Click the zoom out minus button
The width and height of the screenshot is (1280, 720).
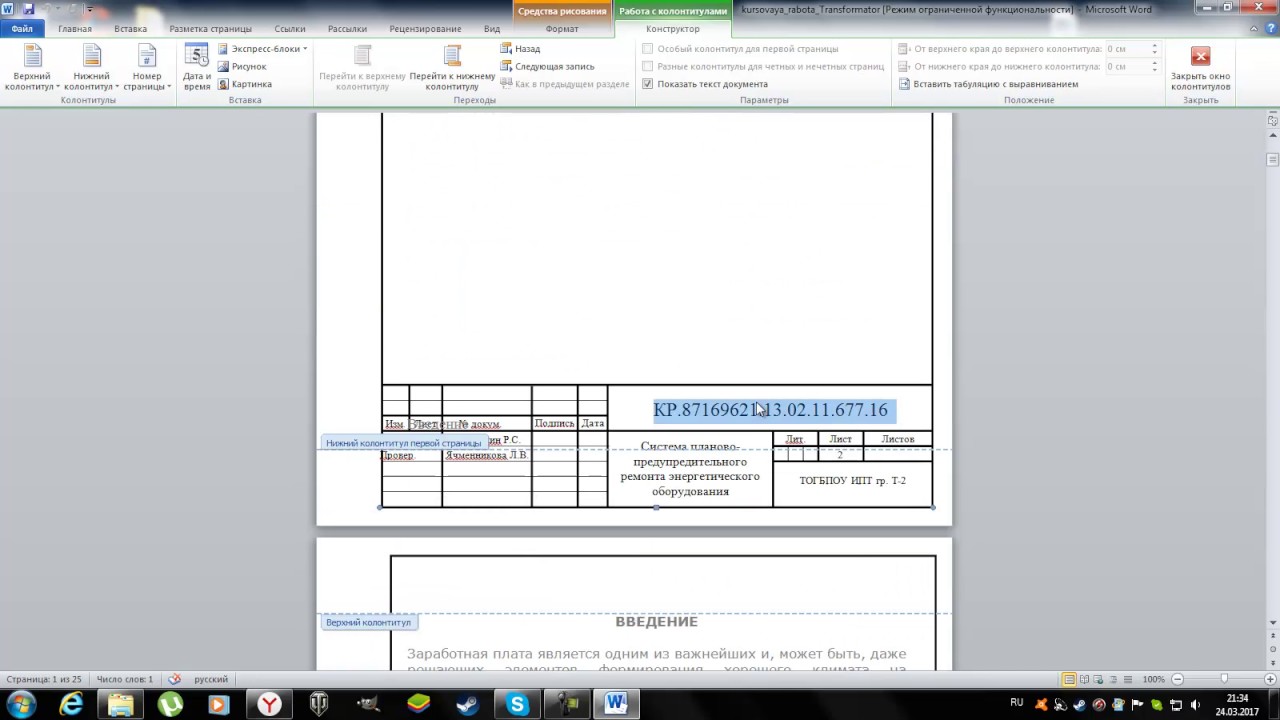point(1177,680)
